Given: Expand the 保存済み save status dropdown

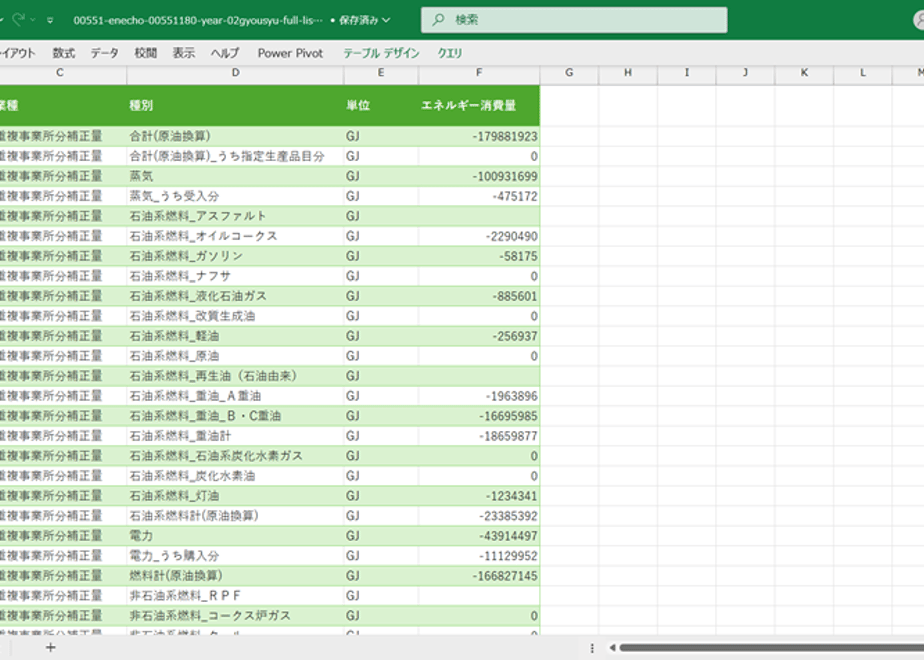Looking at the screenshot, I should point(385,20).
